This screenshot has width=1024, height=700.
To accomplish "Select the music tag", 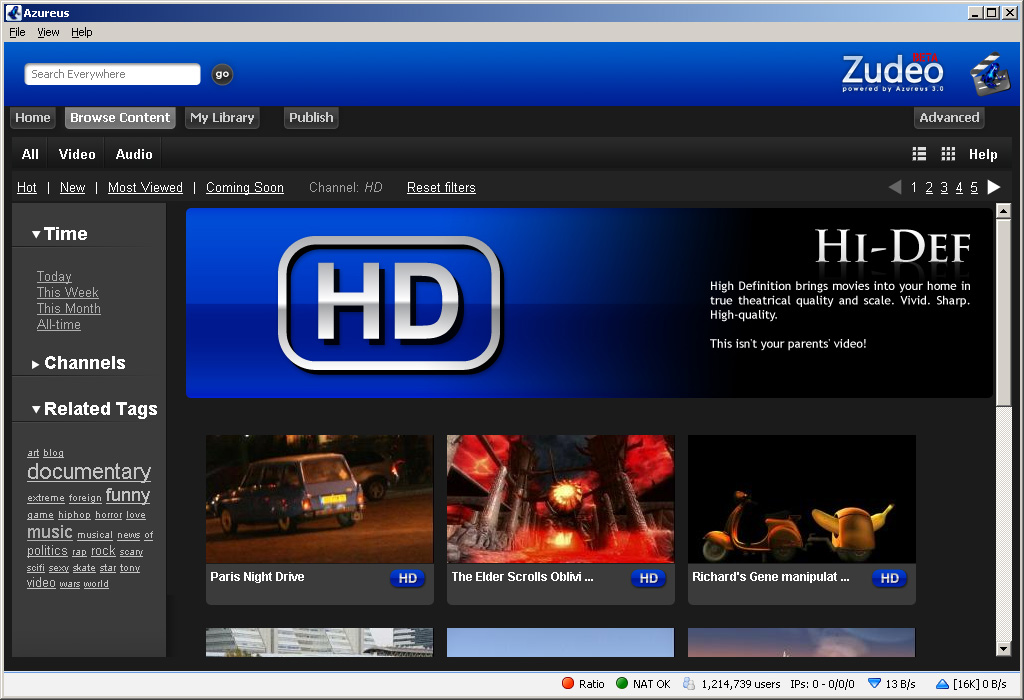I will 50,532.
